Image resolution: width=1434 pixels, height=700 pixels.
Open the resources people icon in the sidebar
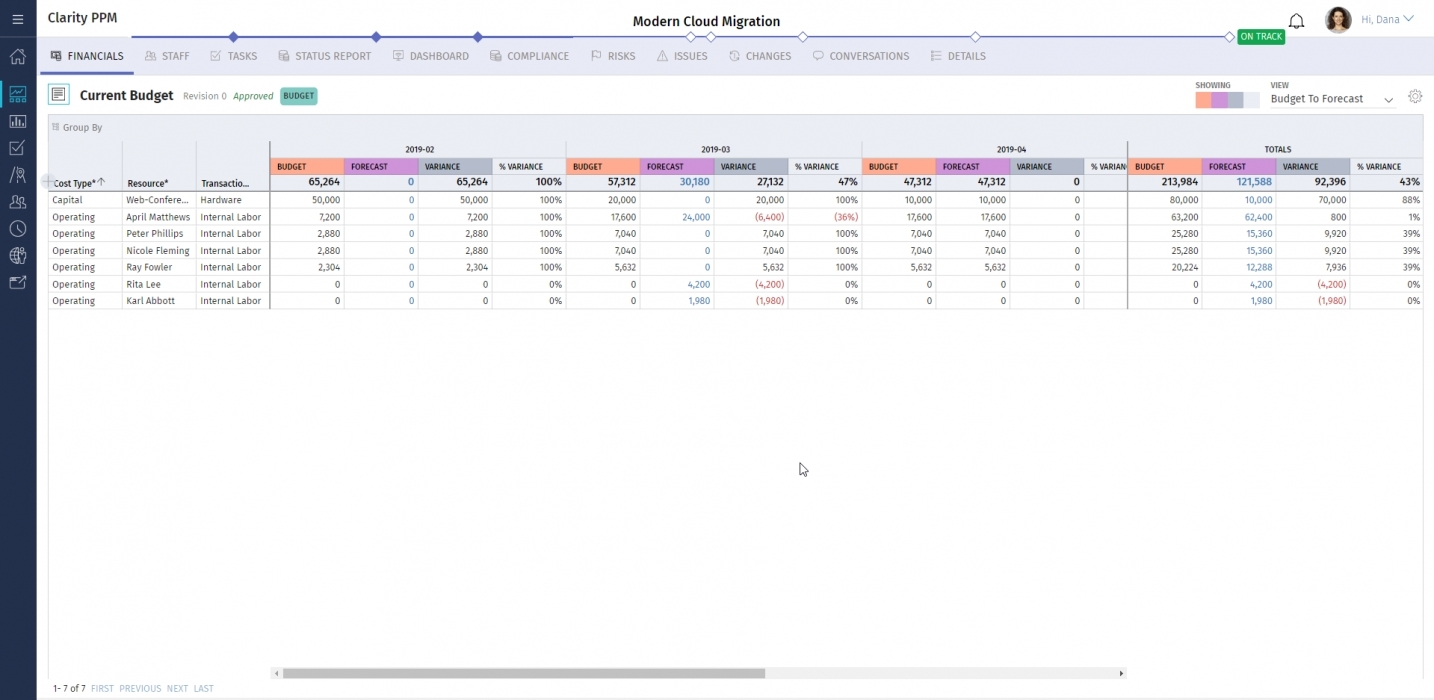tap(17, 201)
